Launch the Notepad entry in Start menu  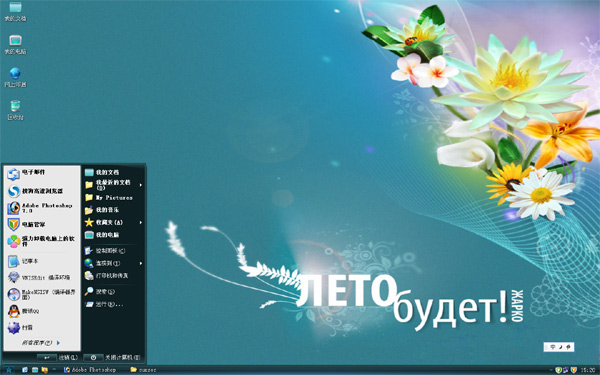click(41, 261)
